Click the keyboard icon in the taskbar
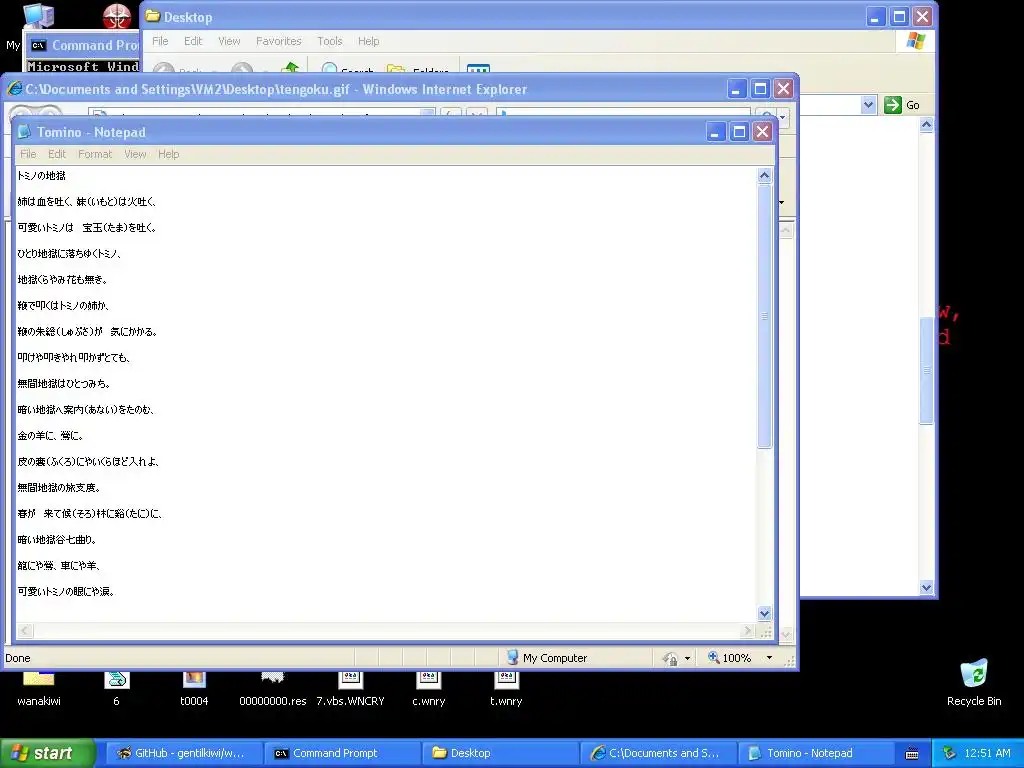 pos(912,754)
